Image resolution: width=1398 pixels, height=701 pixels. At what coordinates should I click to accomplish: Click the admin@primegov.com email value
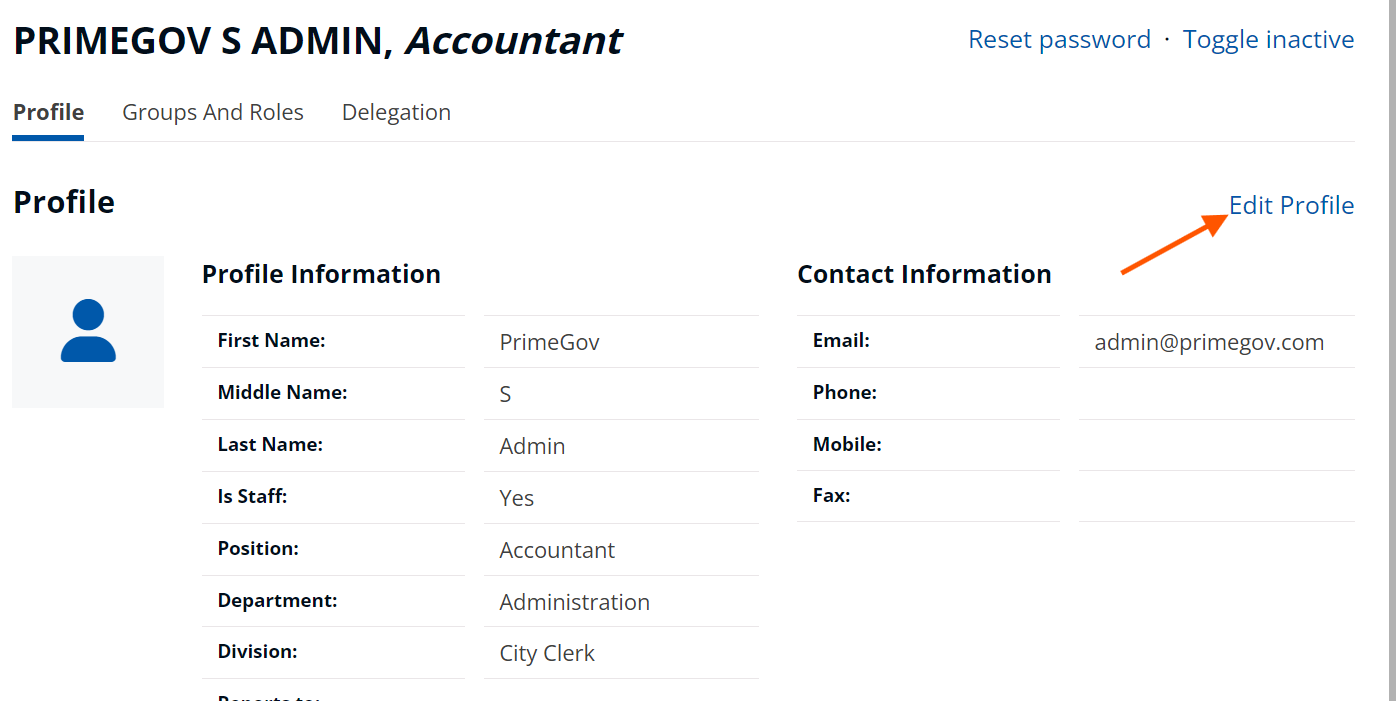(x=1209, y=342)
